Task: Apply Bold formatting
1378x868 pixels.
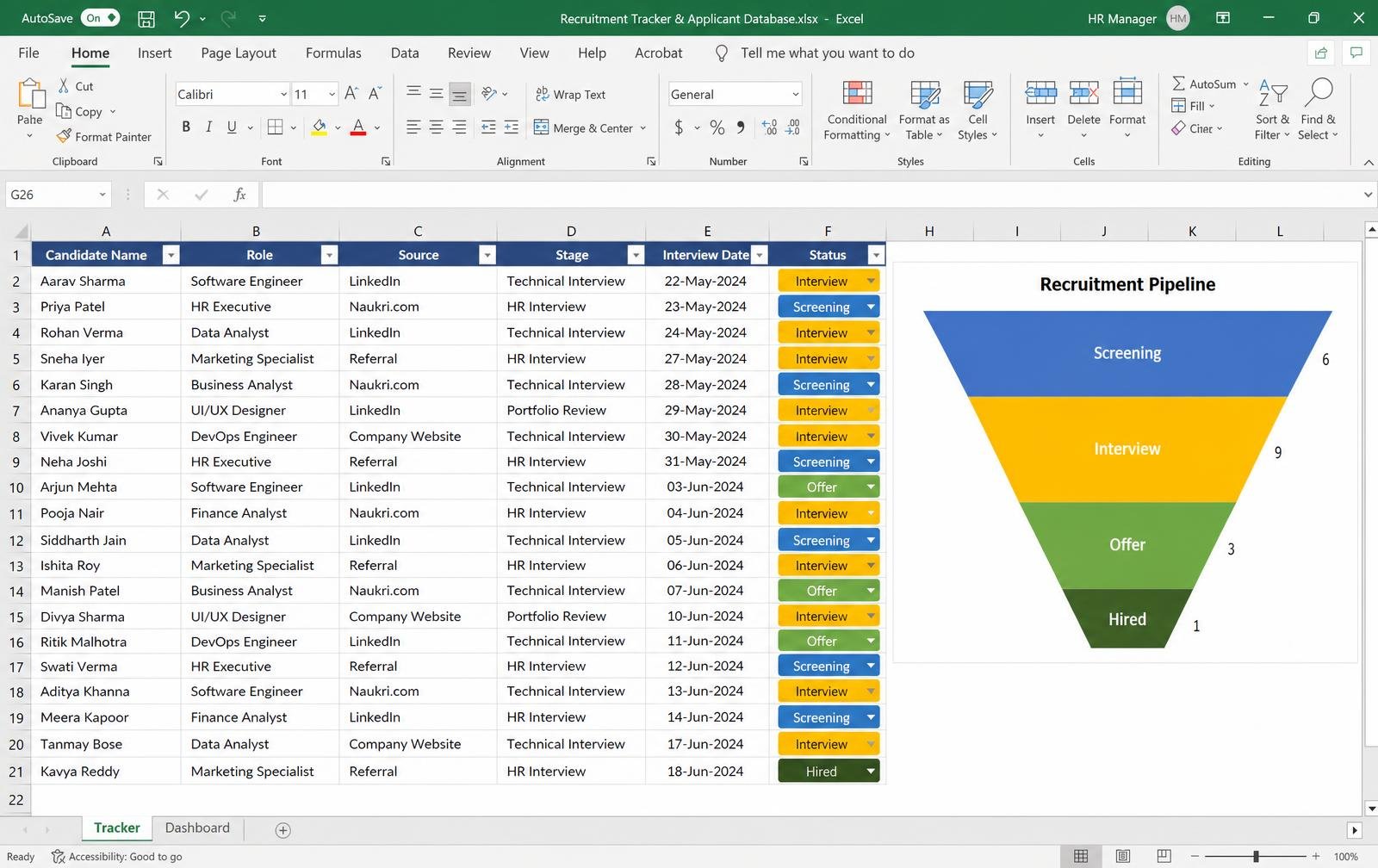Action: click(x=186, y=127)
